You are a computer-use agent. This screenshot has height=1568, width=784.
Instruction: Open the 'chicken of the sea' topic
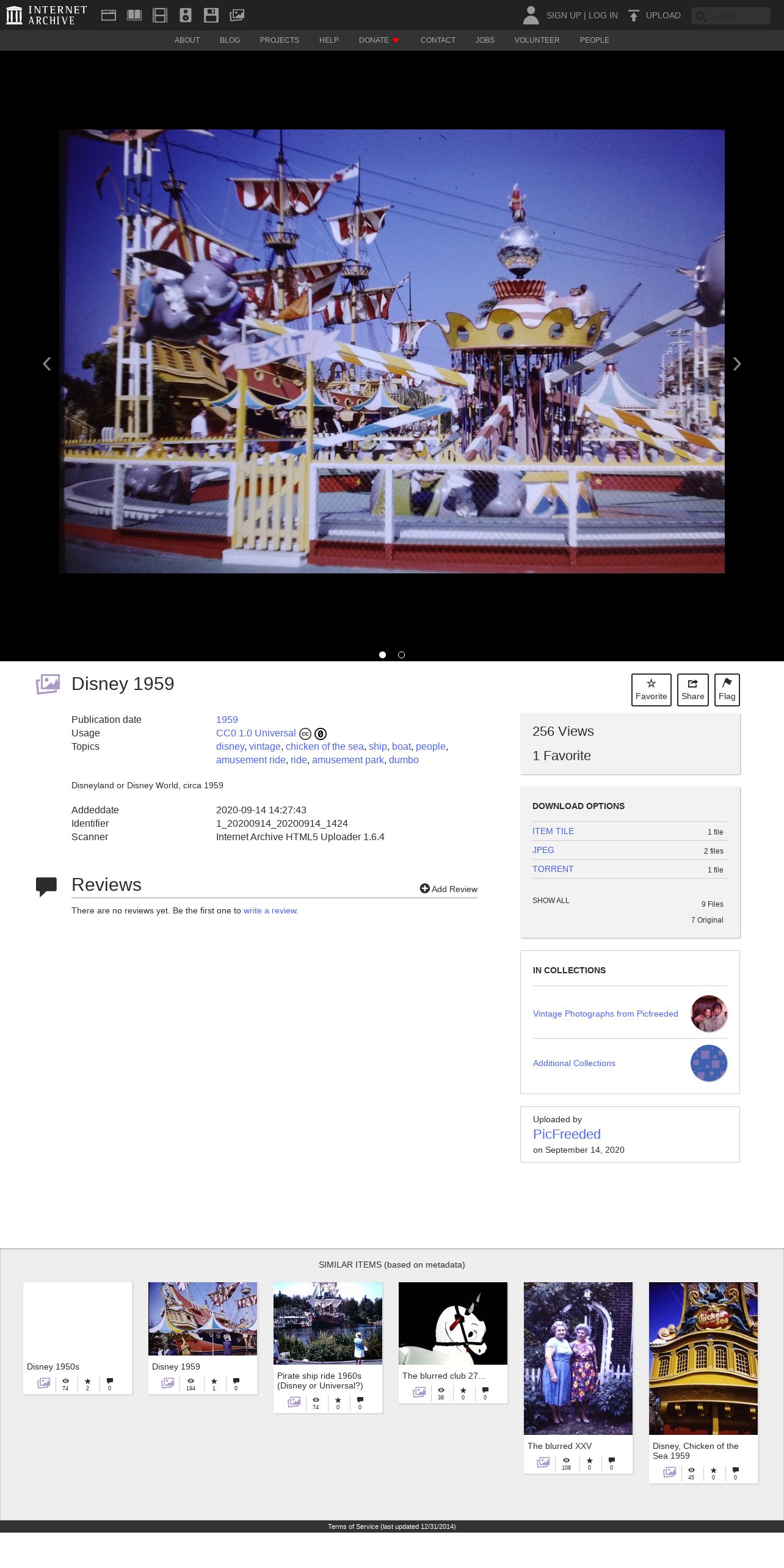[x=325, y=746]
